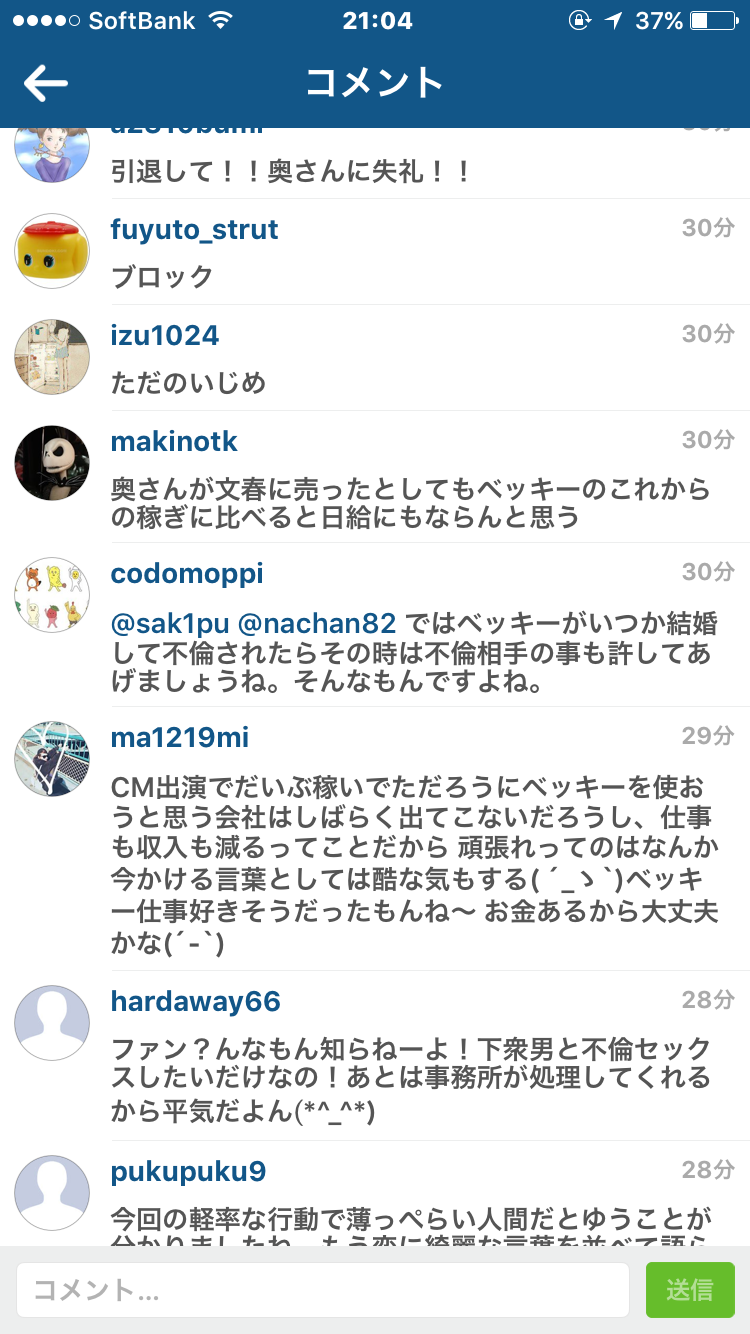Tap the @nachan82 mention
This screenshot has height=1334, width=750.
(317, 625)
